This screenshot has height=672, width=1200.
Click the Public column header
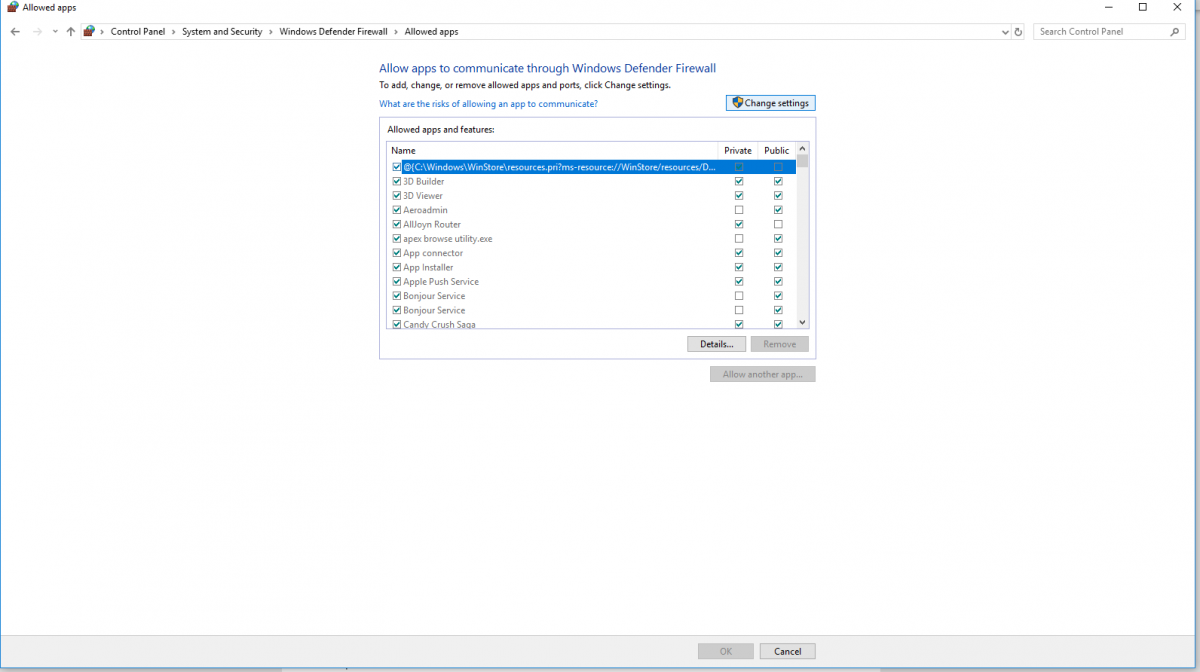point(777,150)
